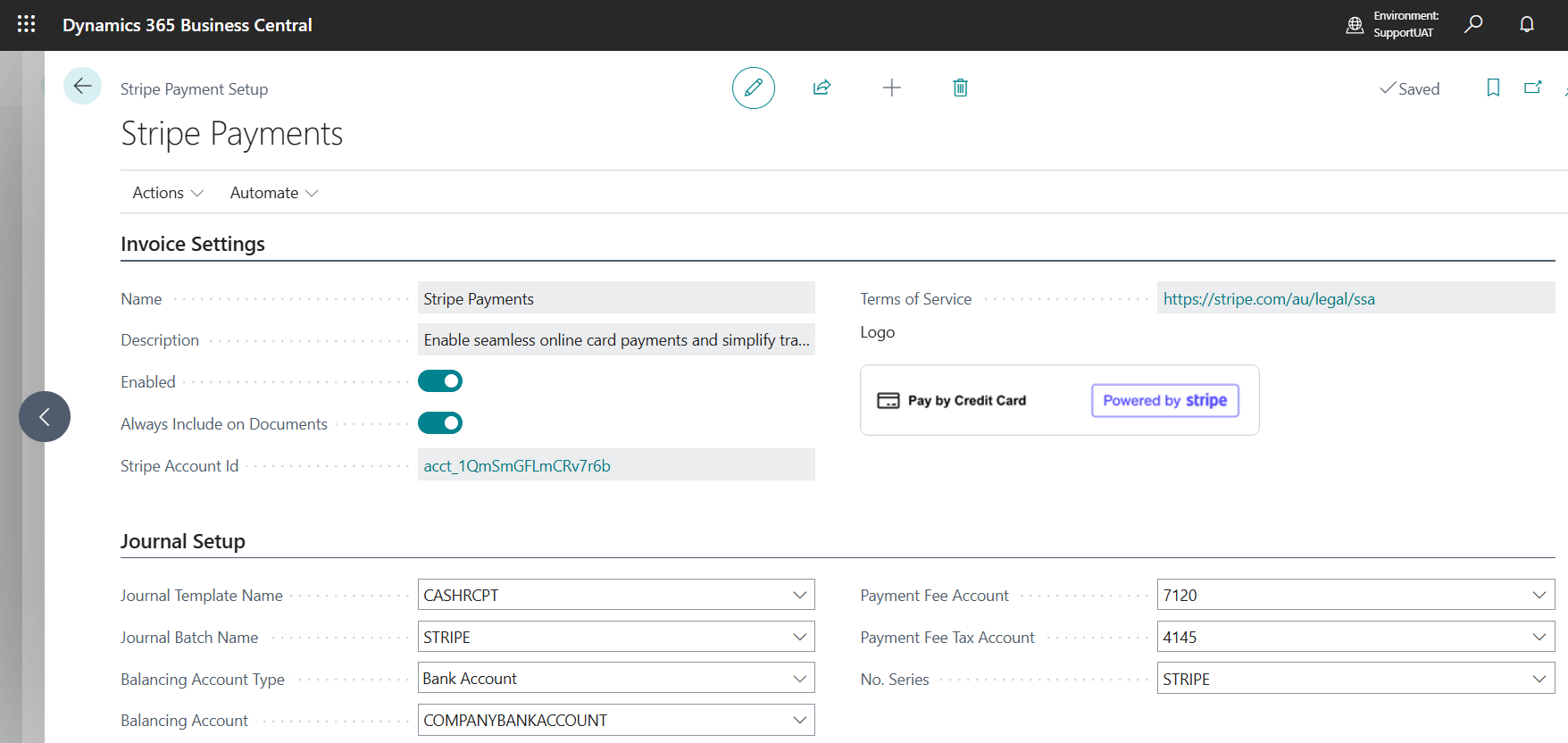This screenshot has height=743, width=1568.
Task: Open Journal Template Name dropdown arrow
Action: click(799, 595)
